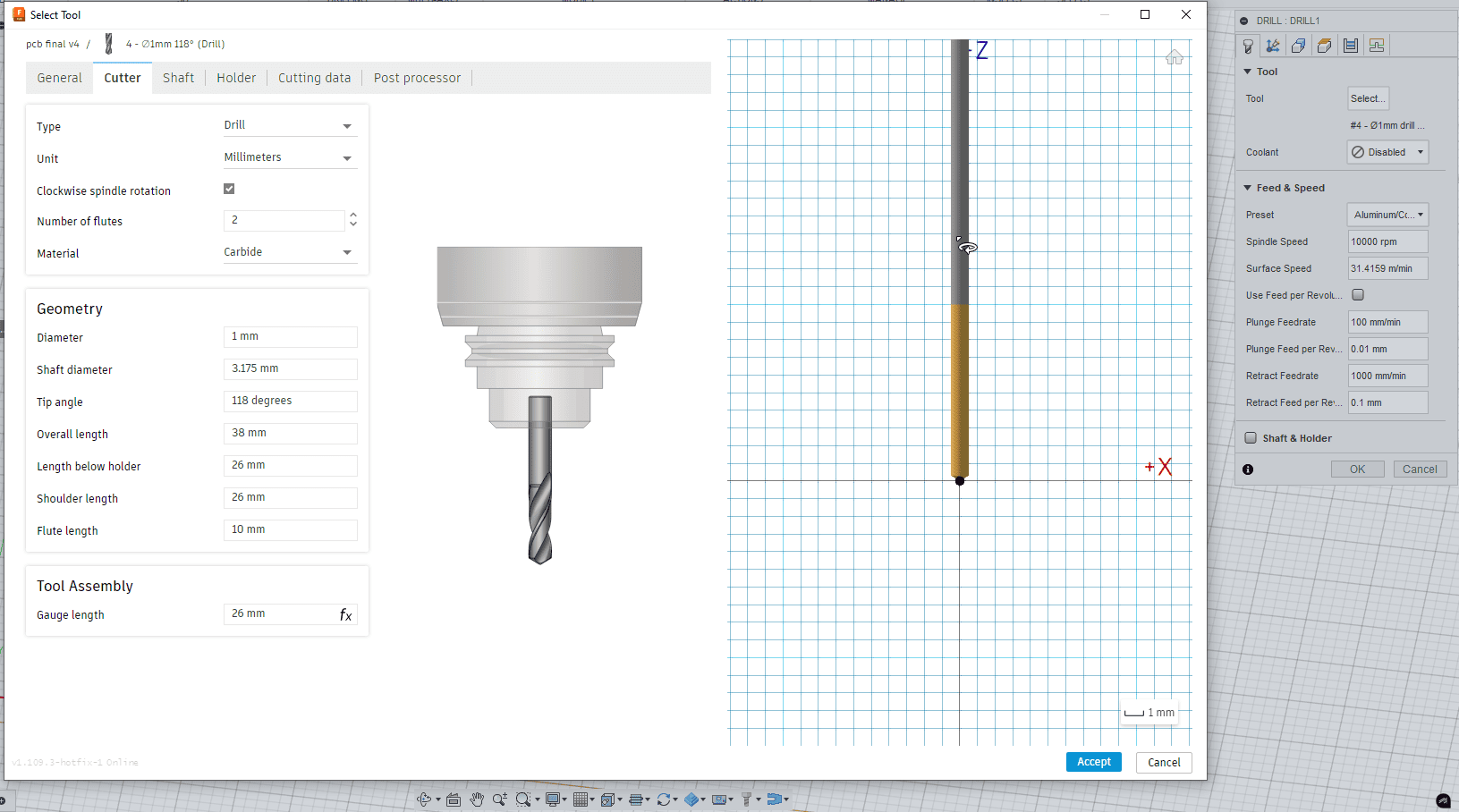The width and height of the screenshot is (1459, 812).
Task: Enable the Shaft & Holder checkbox
Action: (1251, 438)
